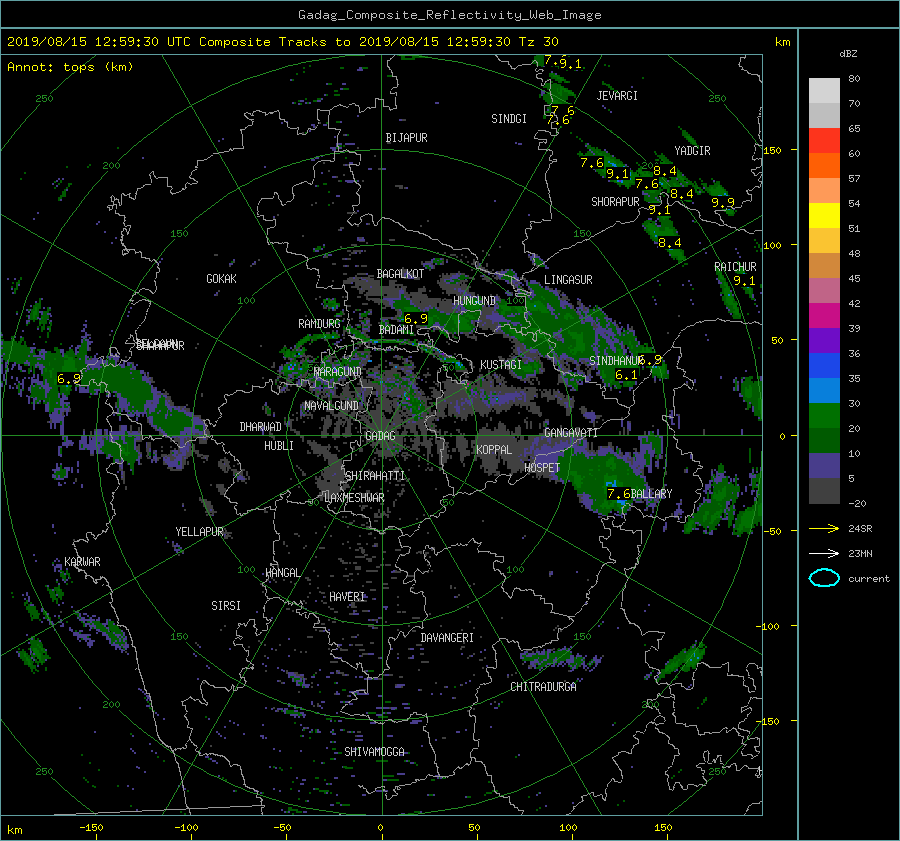Click the SINDGI city label
The width and height of the screenshot is (900, 841).
pyautogui.click(x=509, y=119)
